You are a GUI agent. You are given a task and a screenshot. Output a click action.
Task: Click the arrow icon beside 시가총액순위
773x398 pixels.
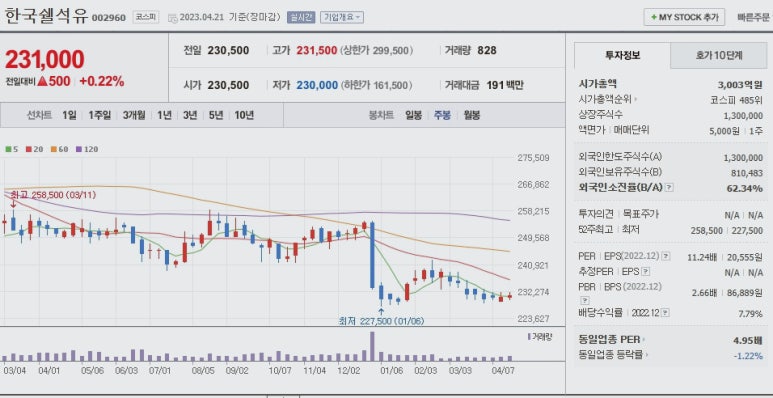pos(635,100)
